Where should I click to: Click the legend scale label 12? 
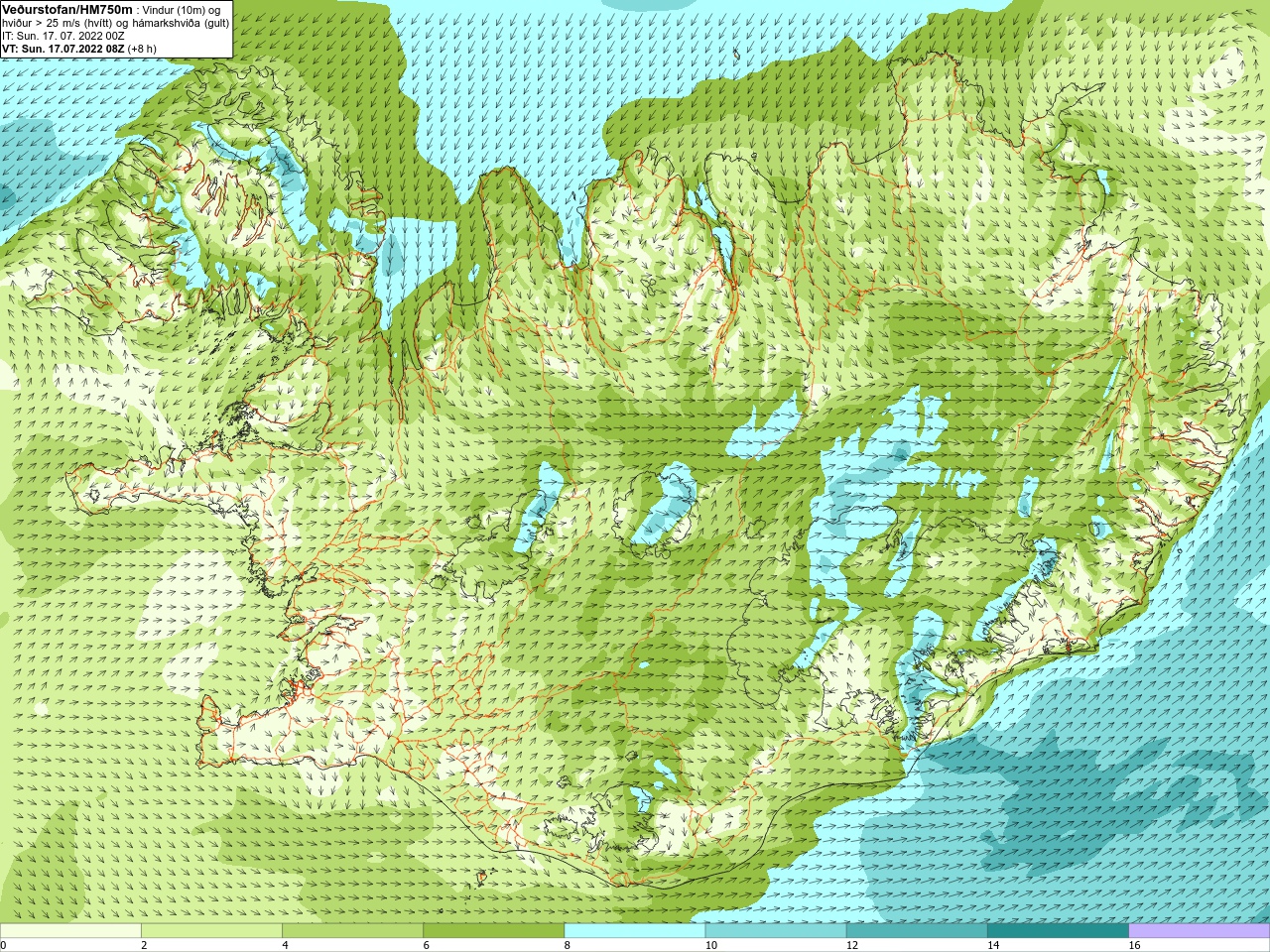(852, 945)
